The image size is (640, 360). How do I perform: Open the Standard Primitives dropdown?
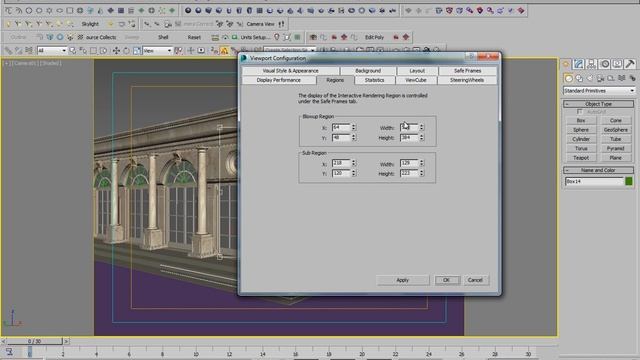click(x=599, y=91)
